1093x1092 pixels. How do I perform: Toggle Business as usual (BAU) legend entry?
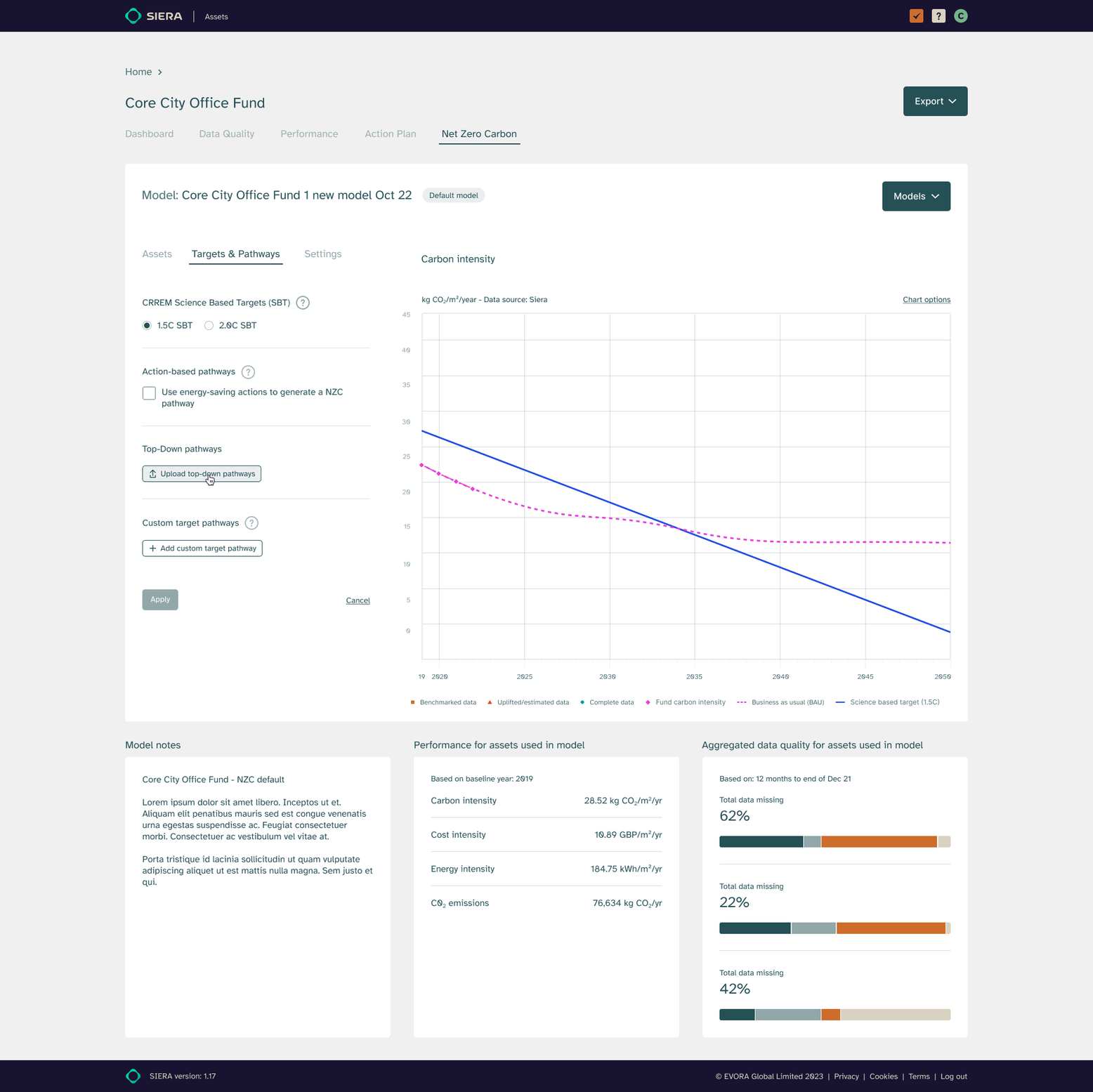click(780, 702)
